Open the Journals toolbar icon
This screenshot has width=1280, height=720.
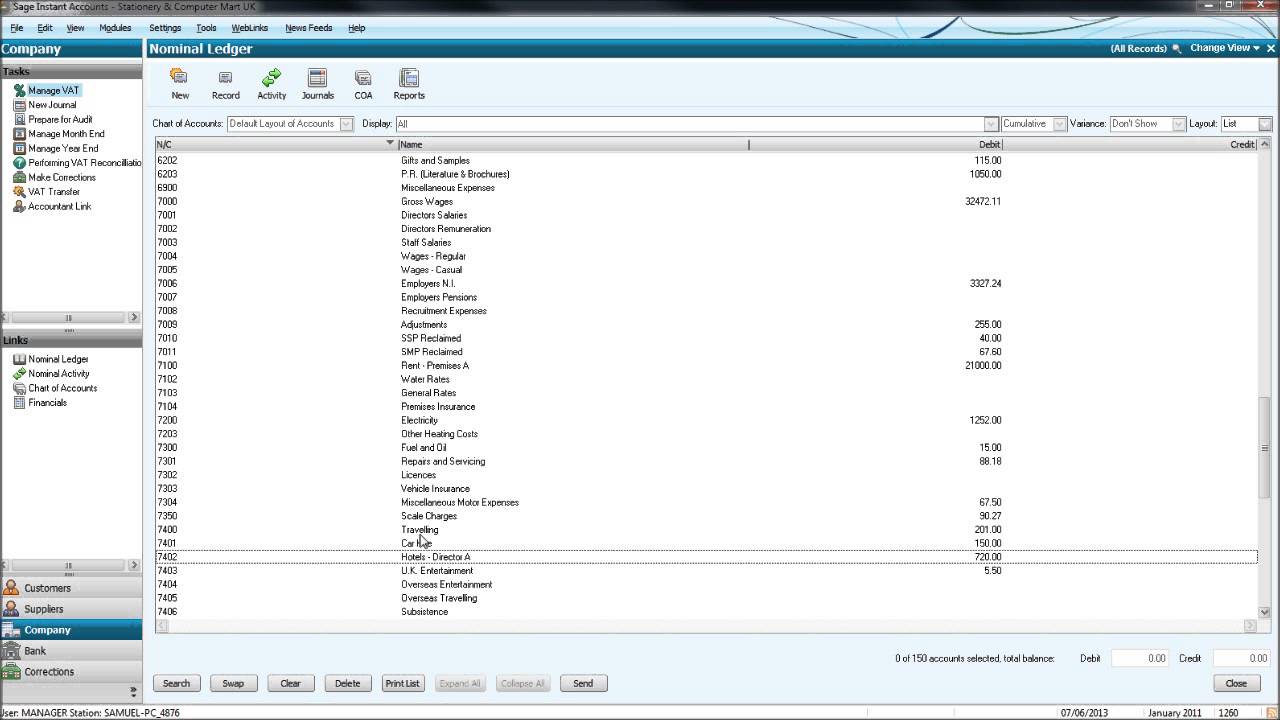(317, 78)
